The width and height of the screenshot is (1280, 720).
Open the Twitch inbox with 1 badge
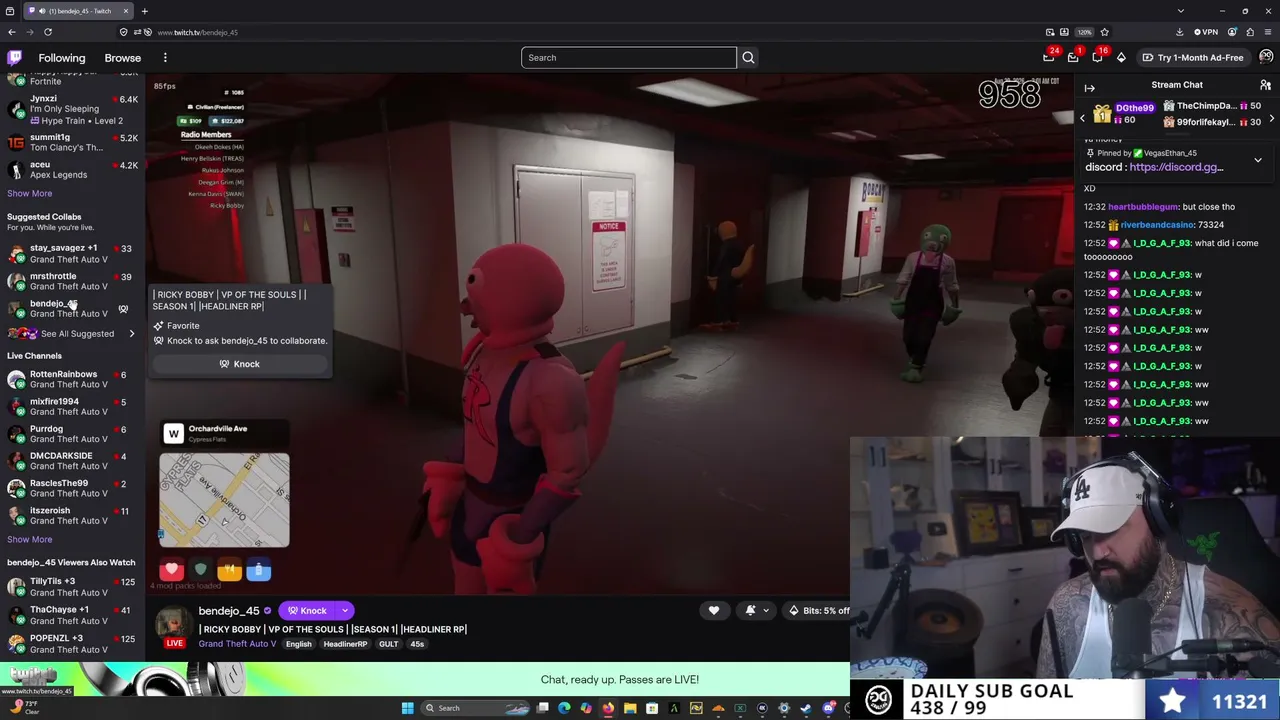click(1073, 58)
